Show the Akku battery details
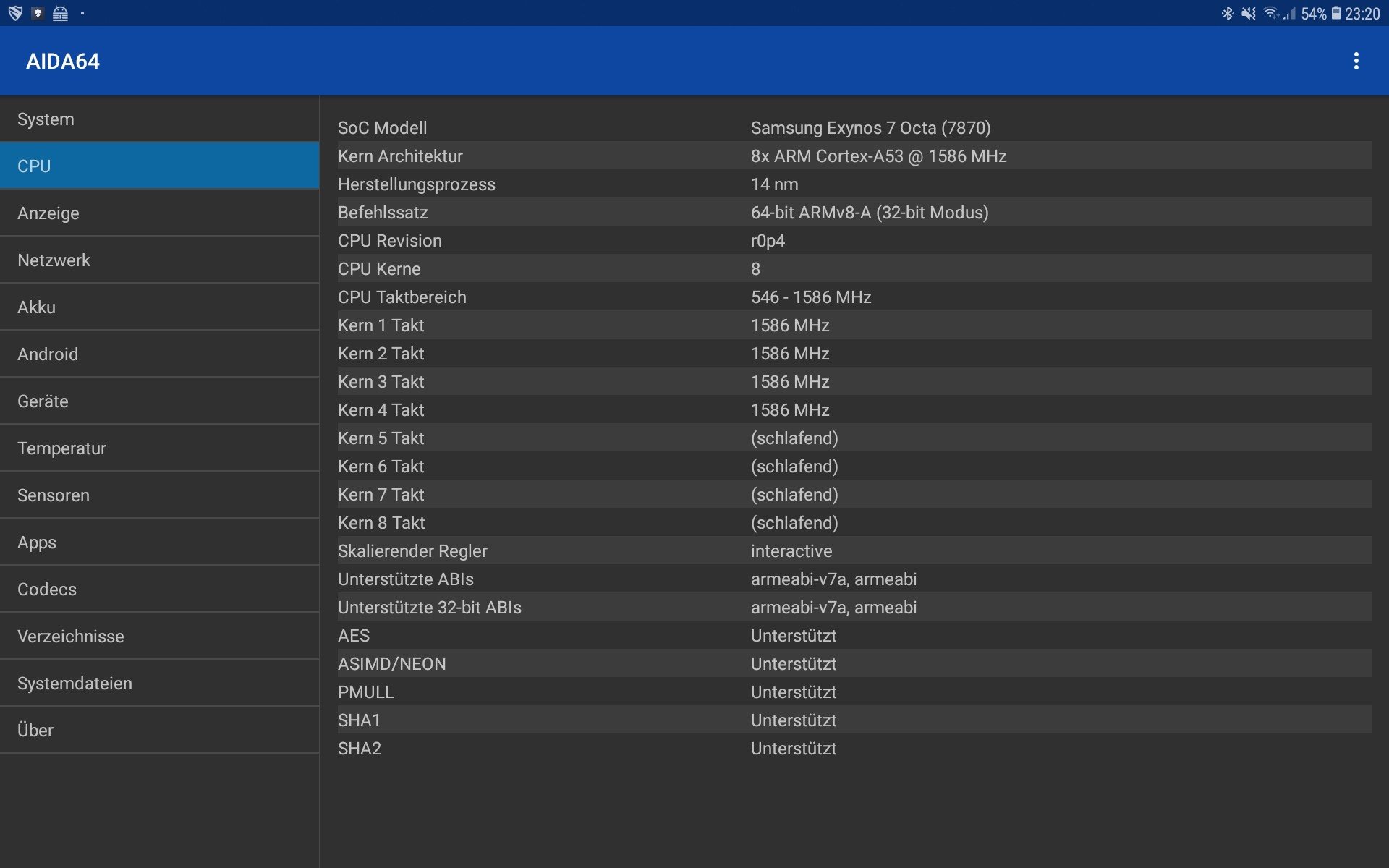 click(x=159, y=307)
